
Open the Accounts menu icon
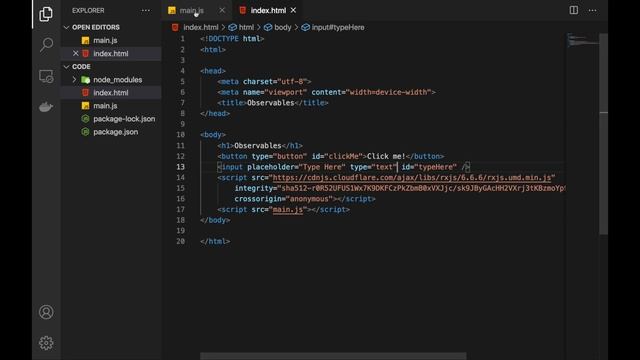point(46,312)
